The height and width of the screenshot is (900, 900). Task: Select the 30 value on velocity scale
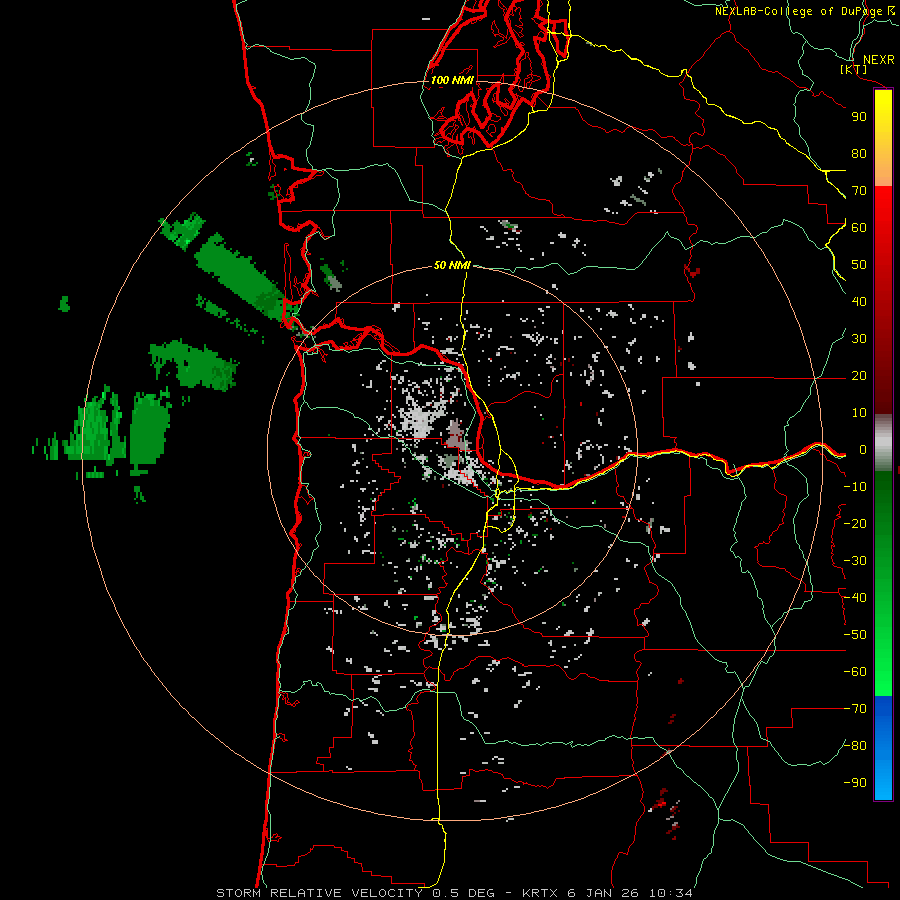click(x=859, y=339)
